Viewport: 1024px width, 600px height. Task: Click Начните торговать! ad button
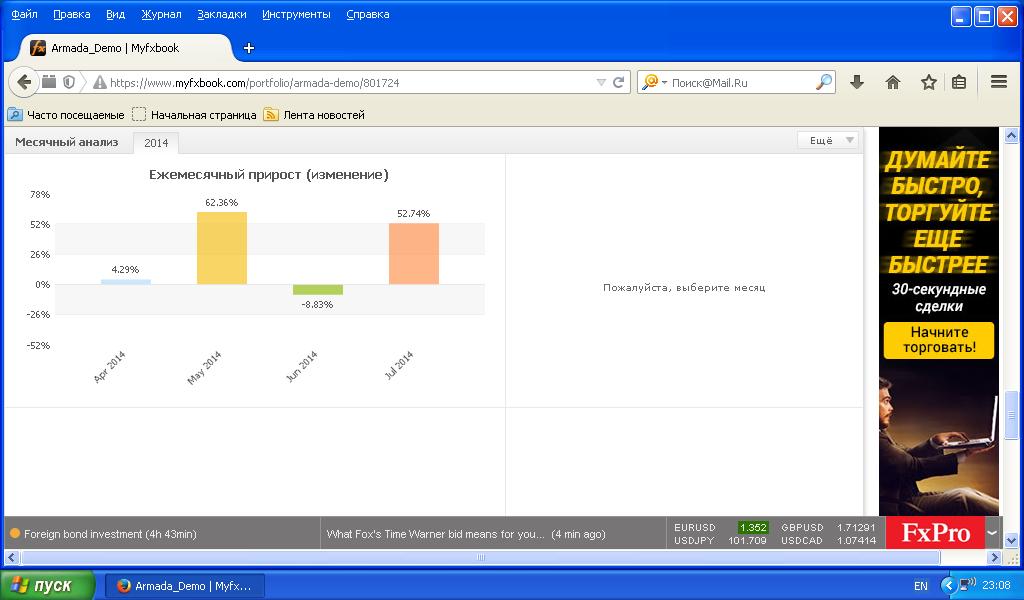click(939, 340)
